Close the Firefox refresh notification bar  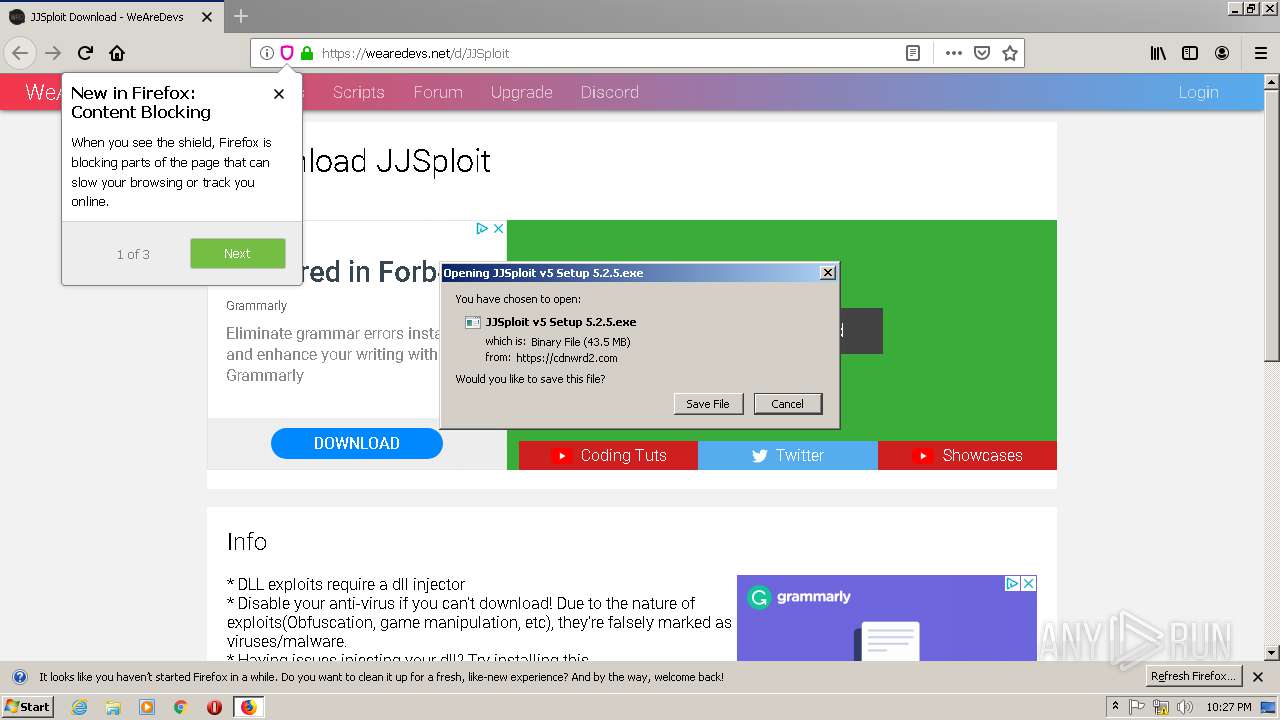point(1258,677)
